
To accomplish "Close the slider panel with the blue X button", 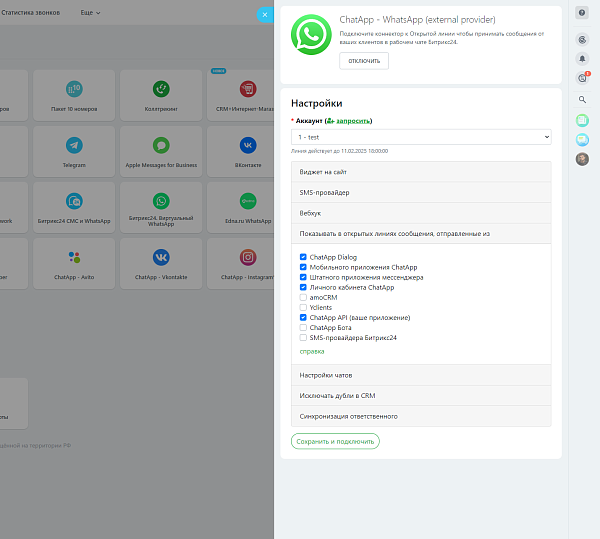I will pyautogui.click(x=265, y=15).
